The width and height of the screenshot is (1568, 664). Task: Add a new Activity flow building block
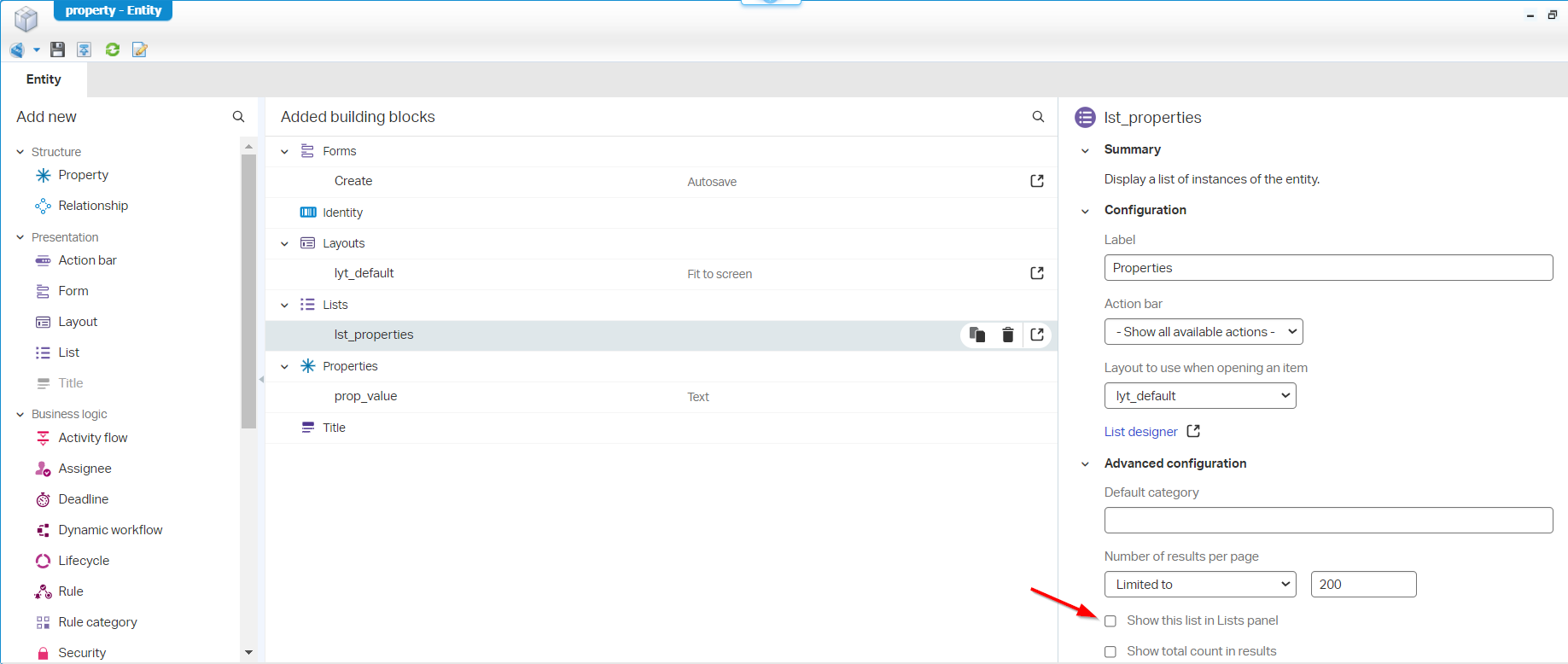point(92,438)
